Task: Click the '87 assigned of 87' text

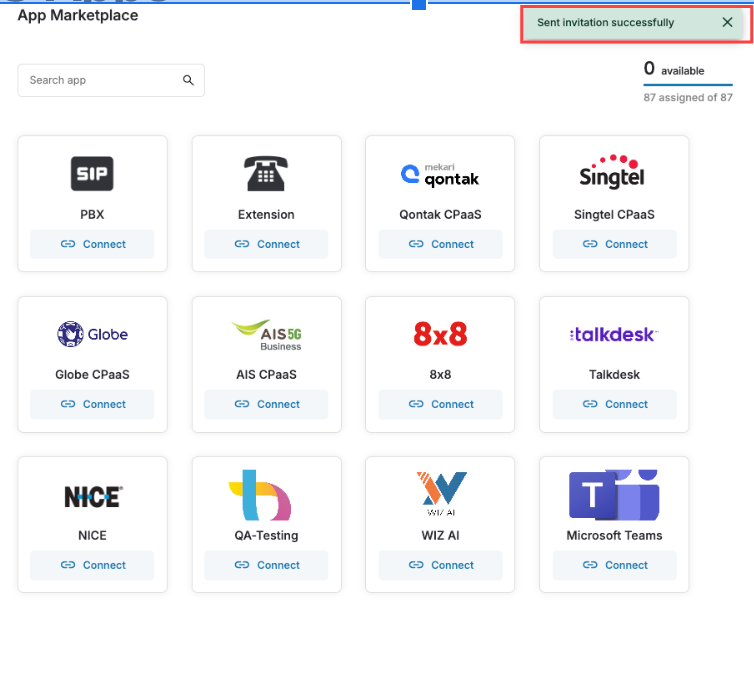Action: click(688, 98)
